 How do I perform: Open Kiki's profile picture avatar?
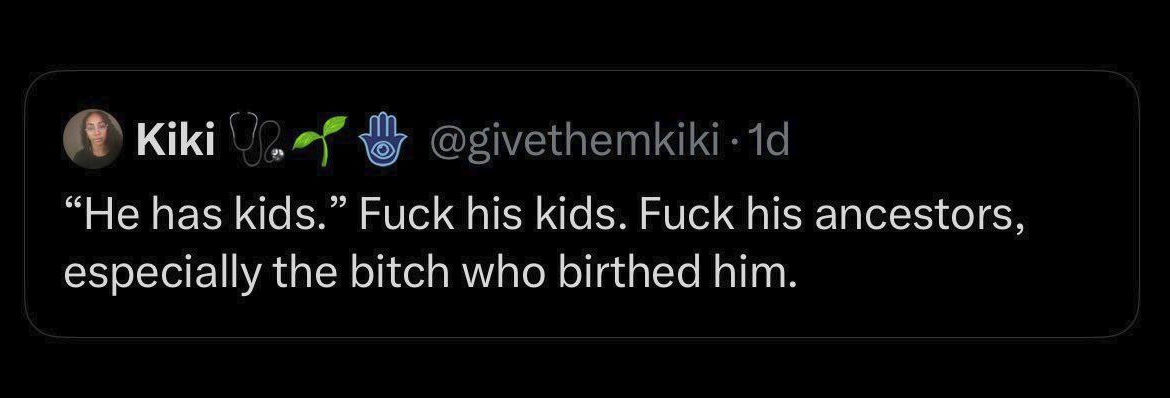93,138
